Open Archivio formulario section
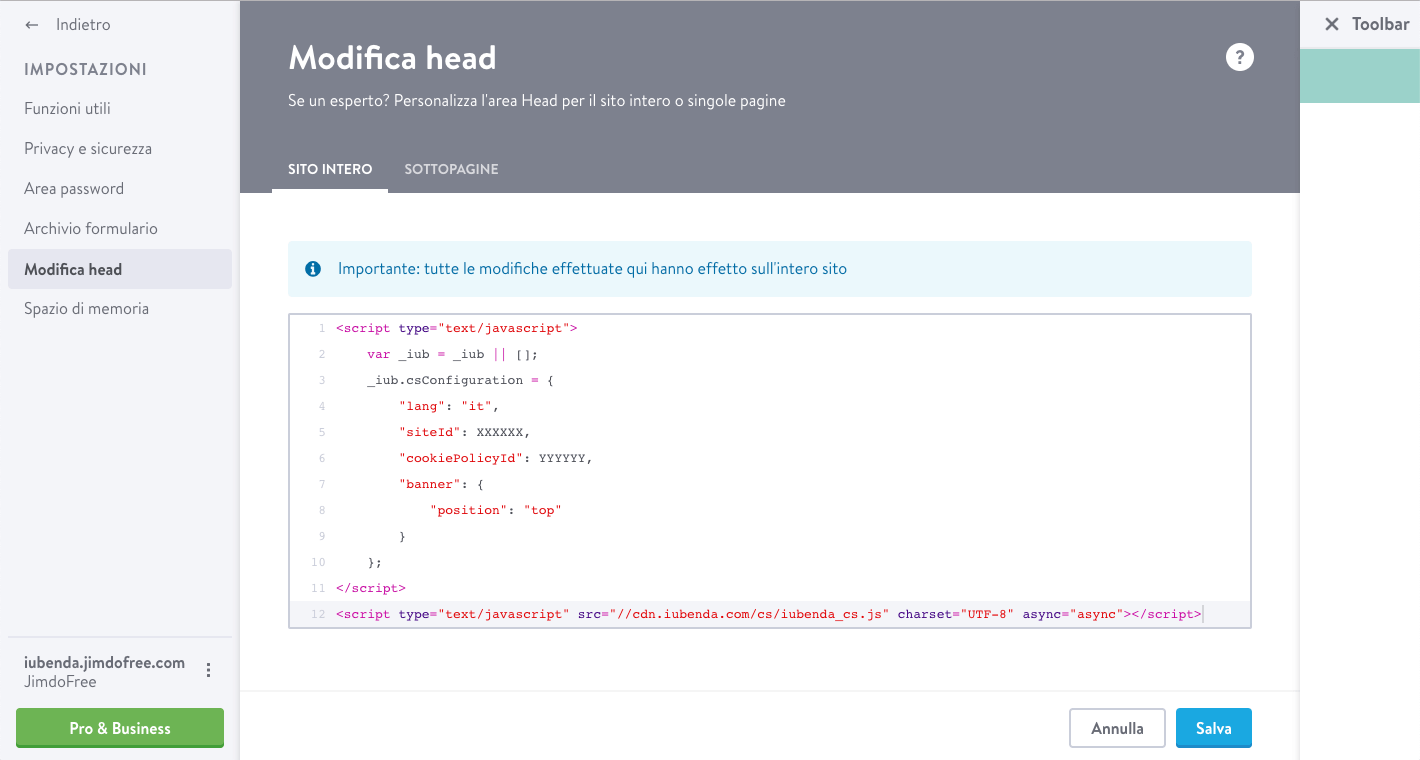The image size is (1420, 760). (91, 229)
